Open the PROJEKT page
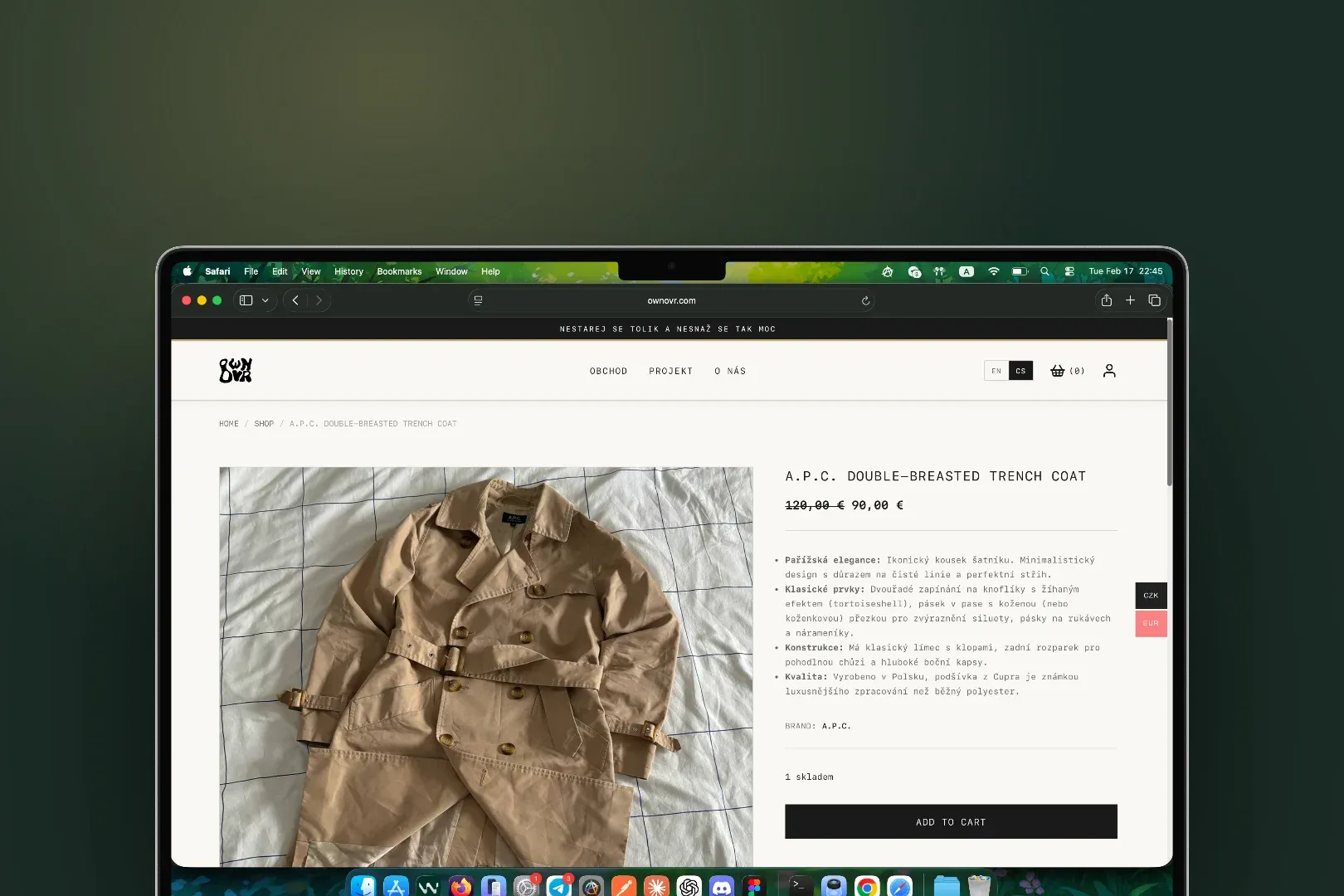This screenshot has width=1344, height=896. pos(670,371)
